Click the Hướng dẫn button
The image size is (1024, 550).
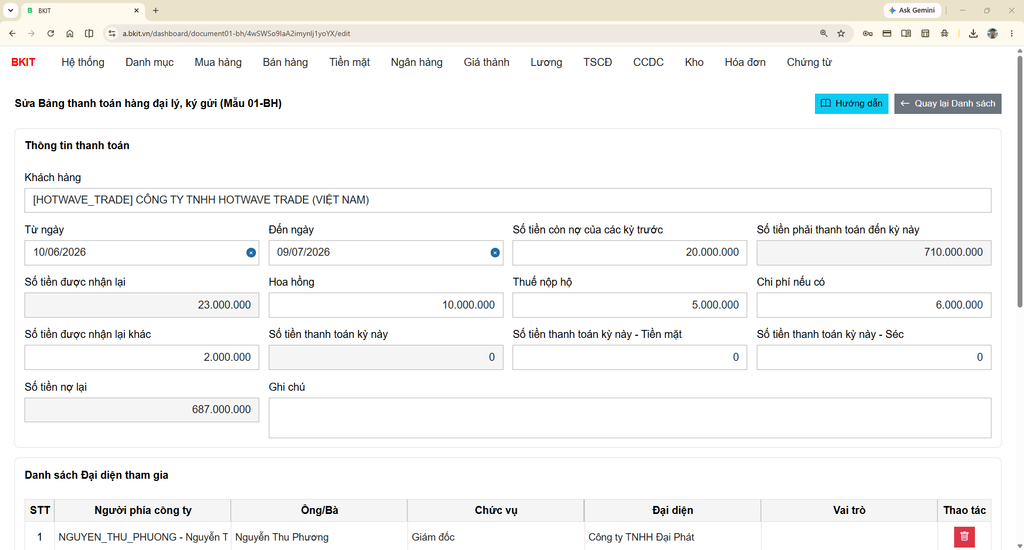tap(852, 103)
